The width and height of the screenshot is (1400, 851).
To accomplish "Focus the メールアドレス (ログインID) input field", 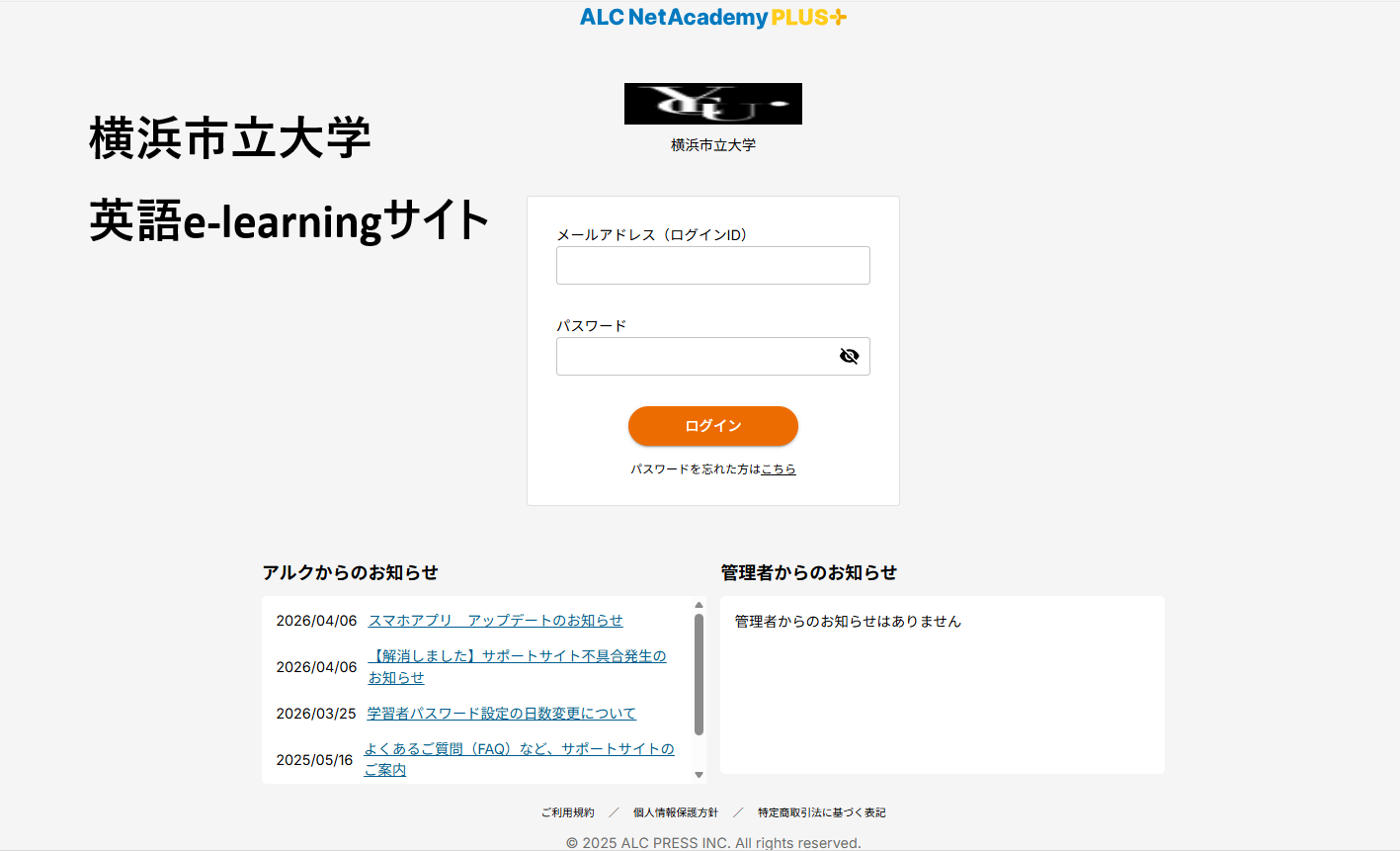I will (x=712, y=266).
